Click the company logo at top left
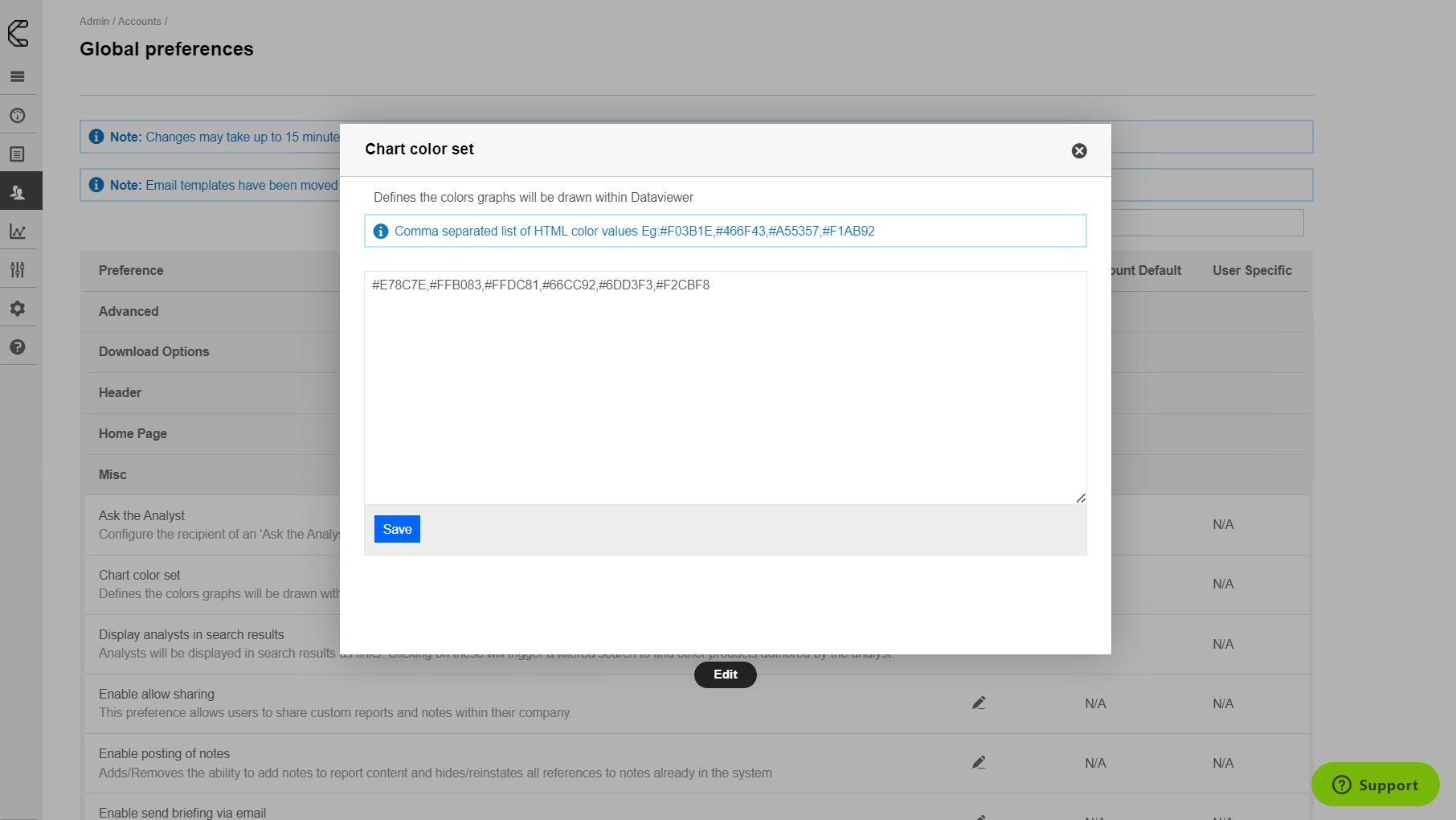This screenshot has height=820, width=1456. 18,34
